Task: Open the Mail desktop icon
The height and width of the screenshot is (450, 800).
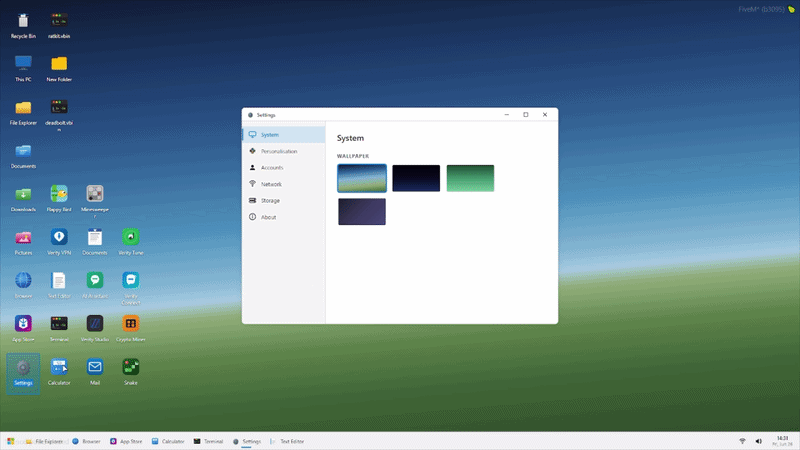Action: (x=95, y=372)
